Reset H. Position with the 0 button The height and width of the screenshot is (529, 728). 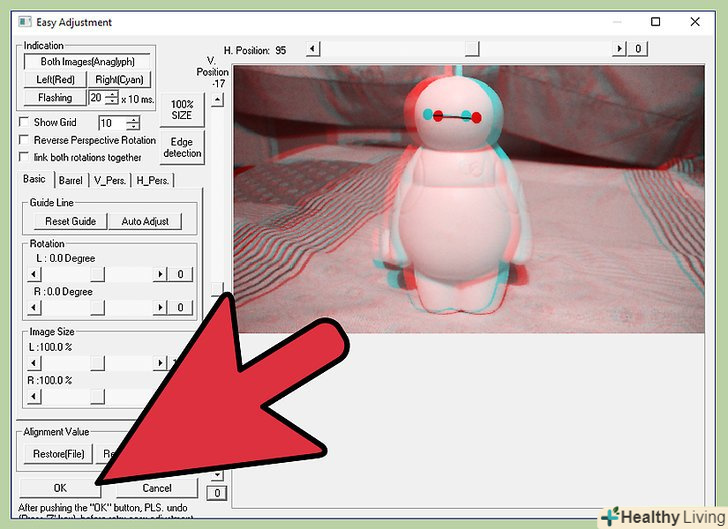click(x=638, y=49)
